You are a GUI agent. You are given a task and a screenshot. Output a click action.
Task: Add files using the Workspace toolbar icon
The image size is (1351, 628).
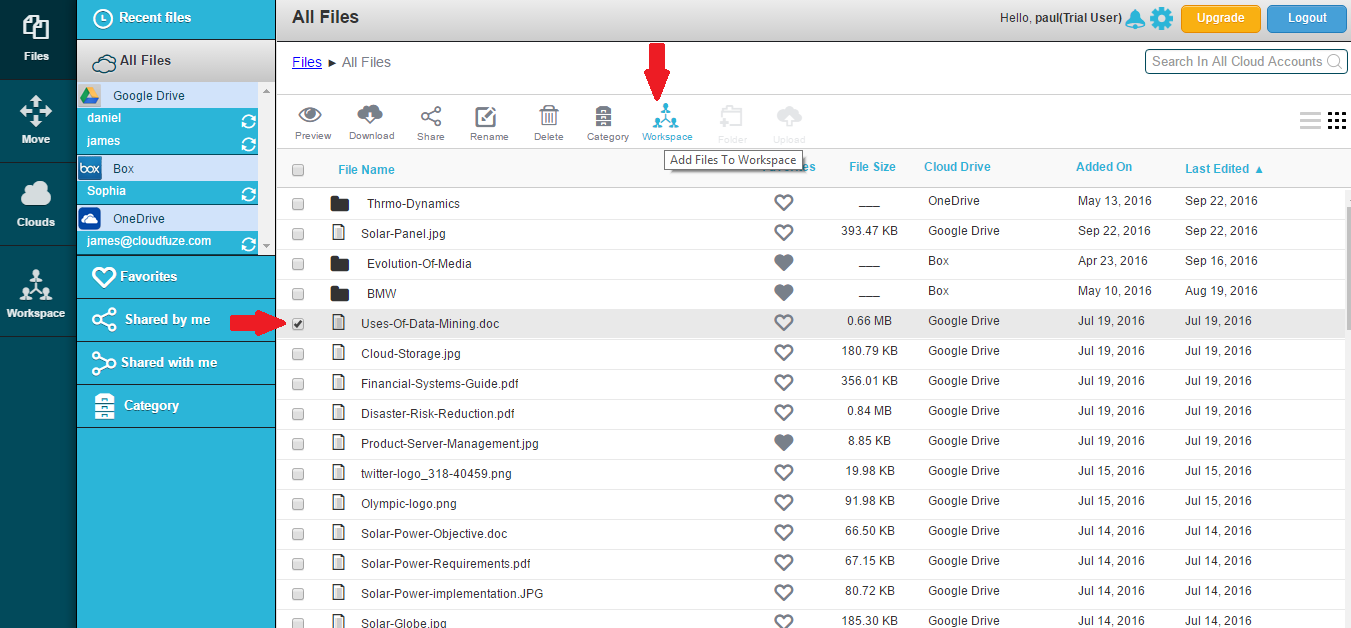pyautogui.click(x=666, y=116)
